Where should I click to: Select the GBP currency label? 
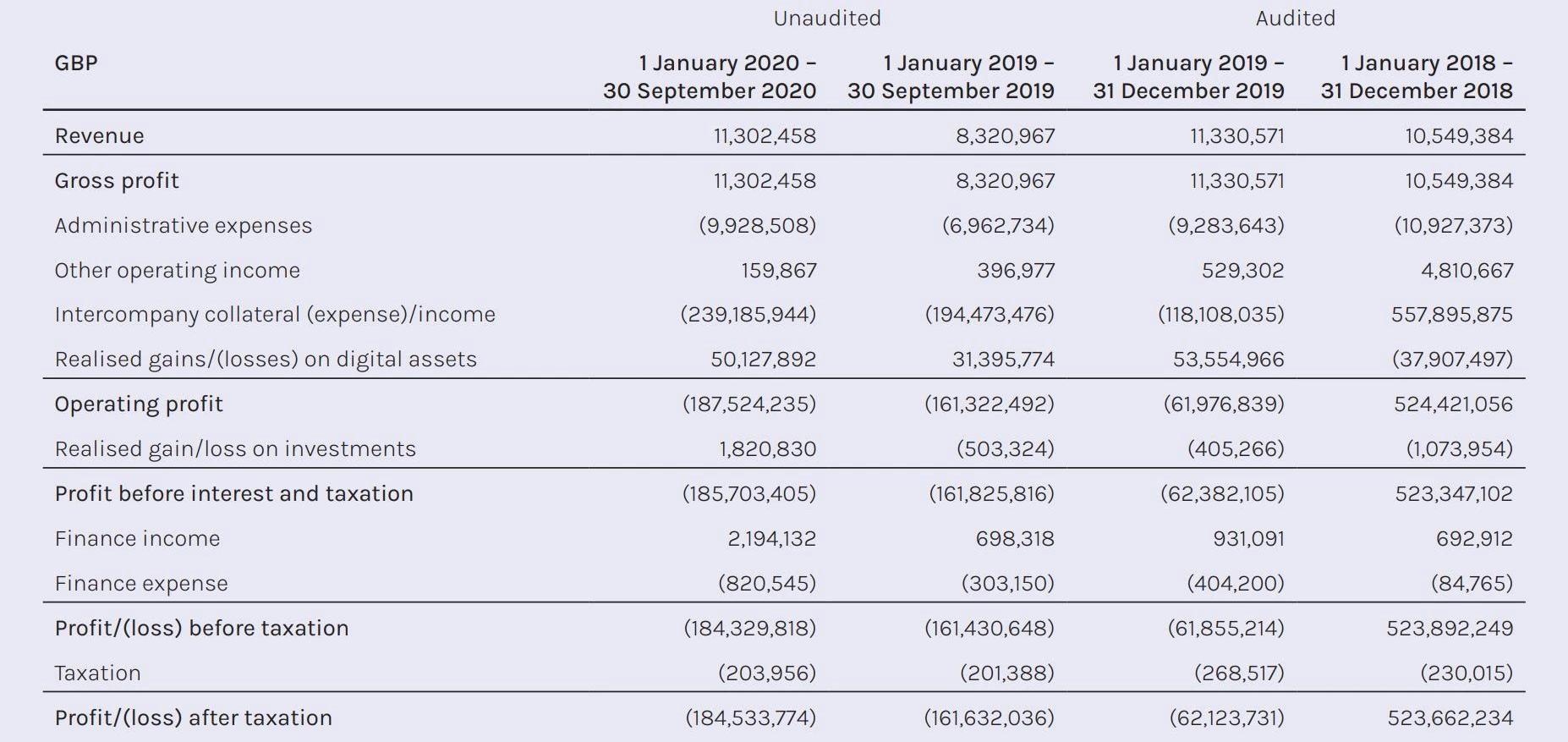coord(76,63)
